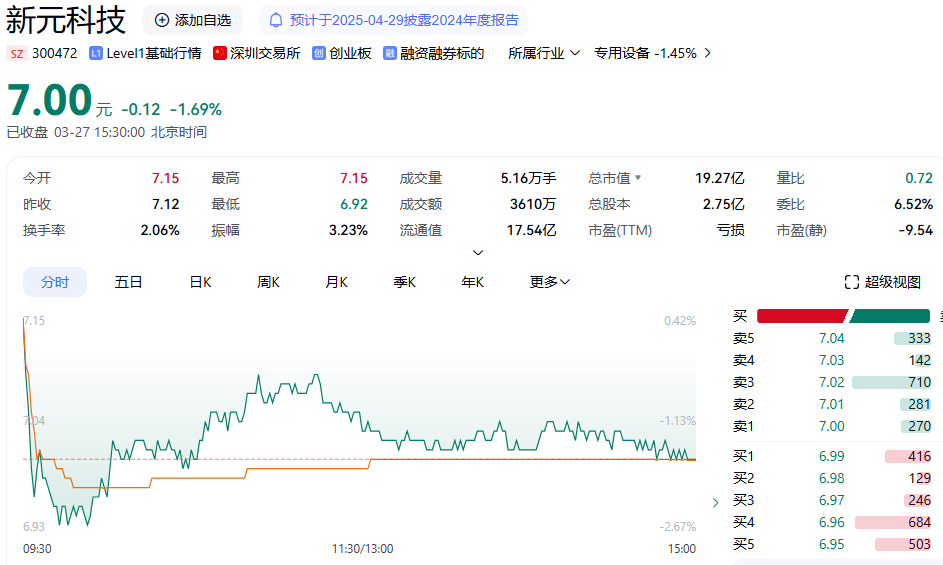Click the bell reminder icon
This screenshot has height=565, width=943.
click(x=276, y=20)
